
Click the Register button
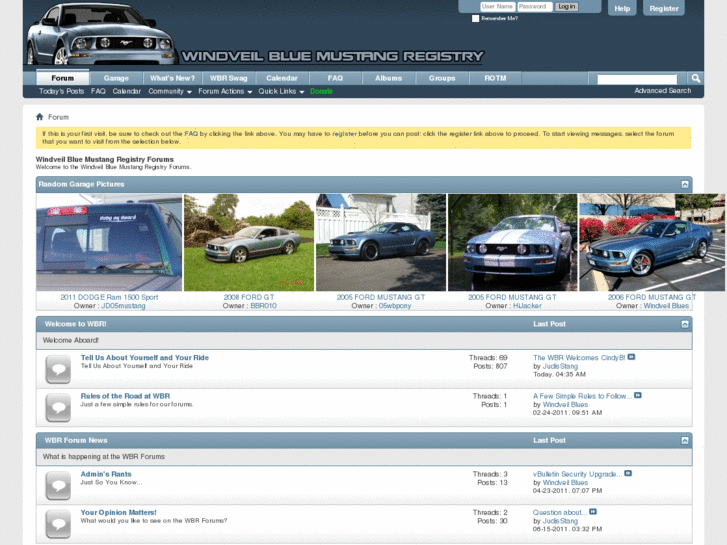pyautogui.click(x=664, y=8)
